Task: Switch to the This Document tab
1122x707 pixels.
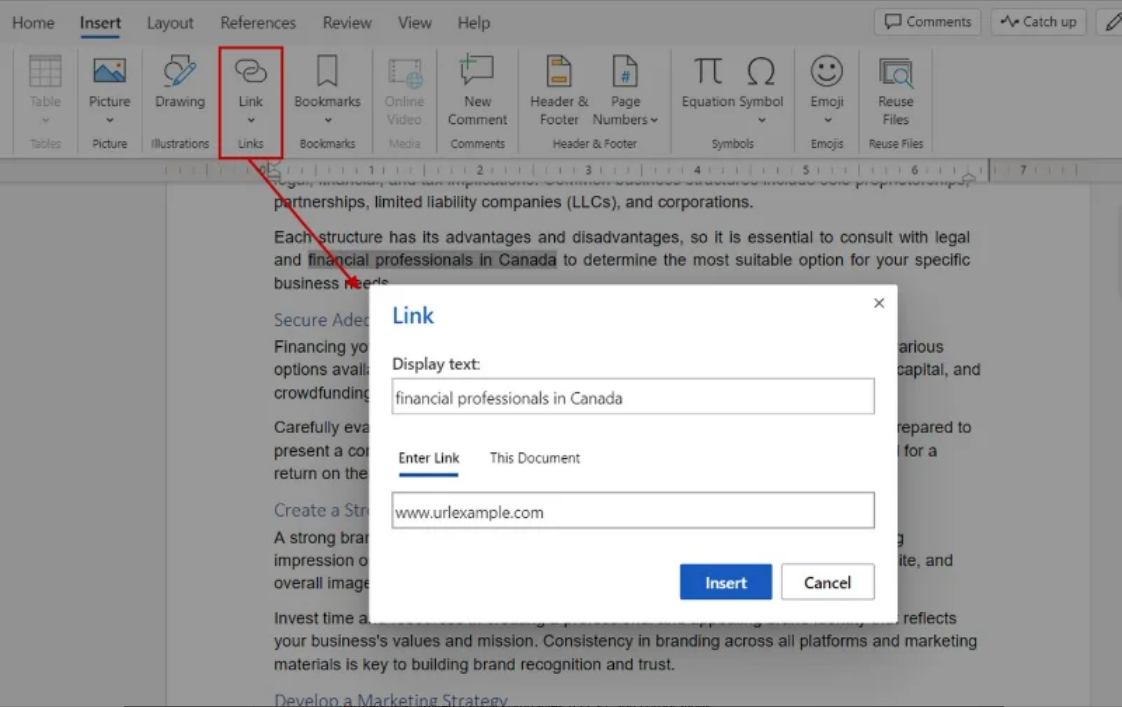Action: point(534,457)
